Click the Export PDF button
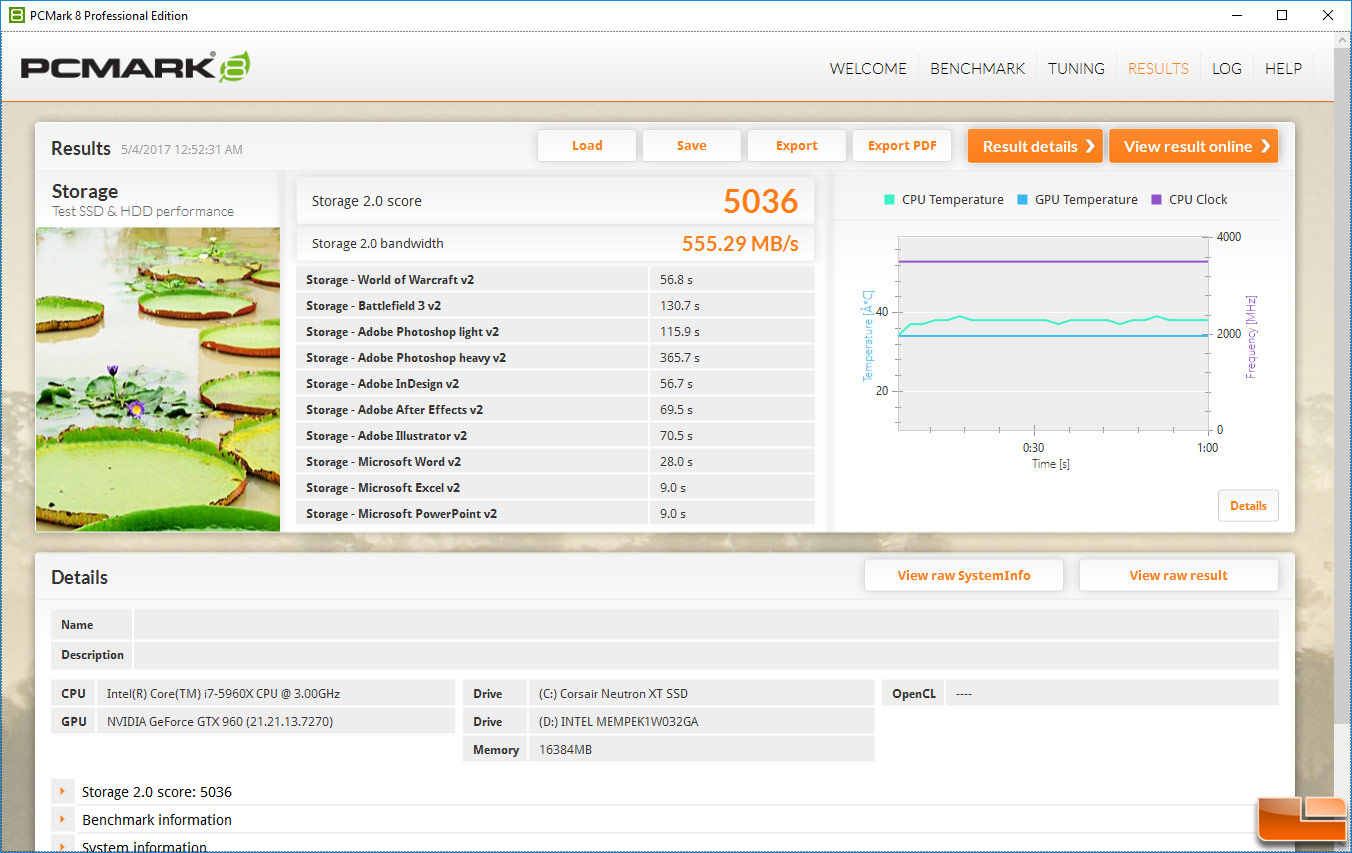Viewport: 1352px width, 853px height. click(x=902, y=146)
